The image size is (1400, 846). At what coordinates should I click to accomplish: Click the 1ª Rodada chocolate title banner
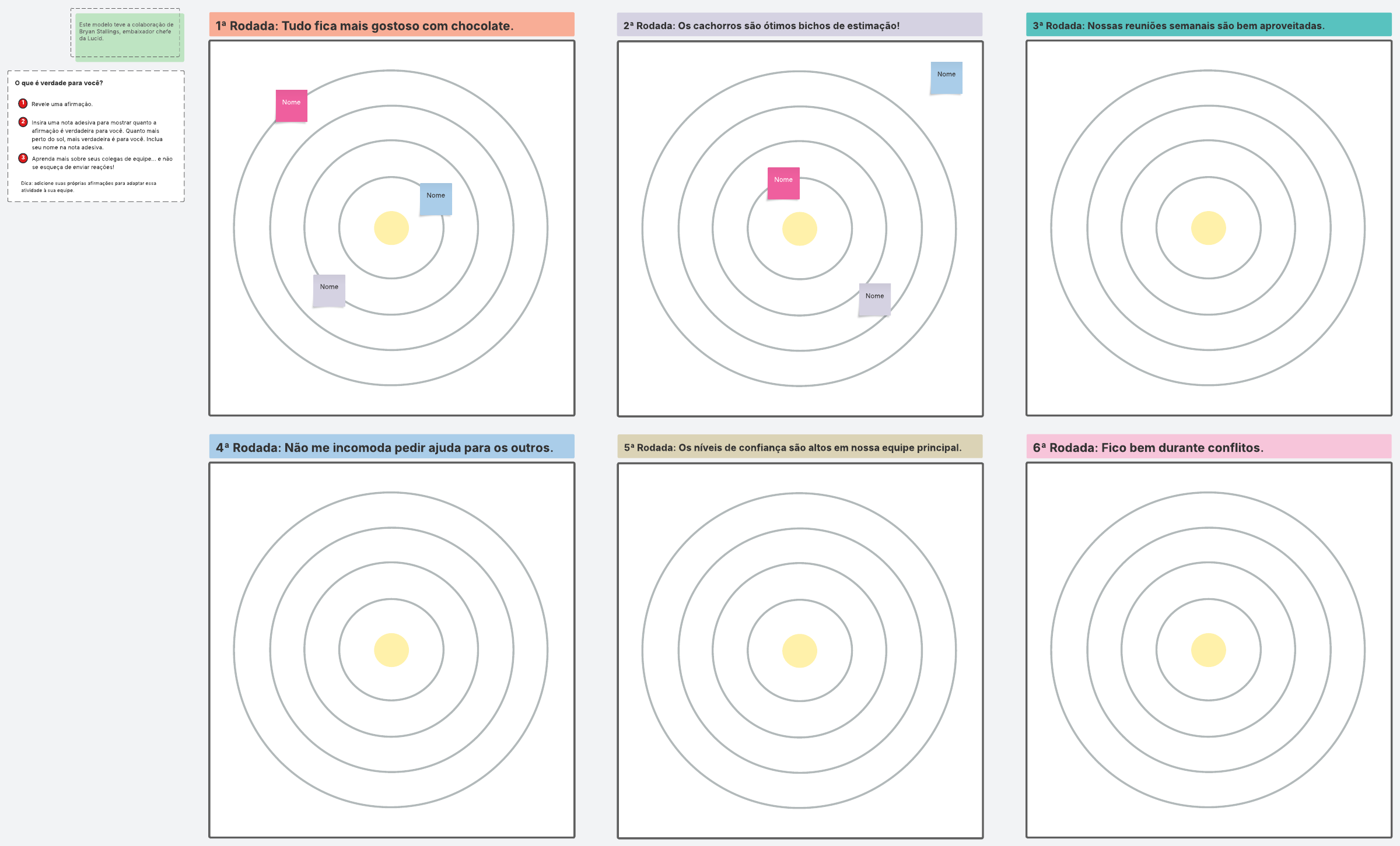coord(391,25)
